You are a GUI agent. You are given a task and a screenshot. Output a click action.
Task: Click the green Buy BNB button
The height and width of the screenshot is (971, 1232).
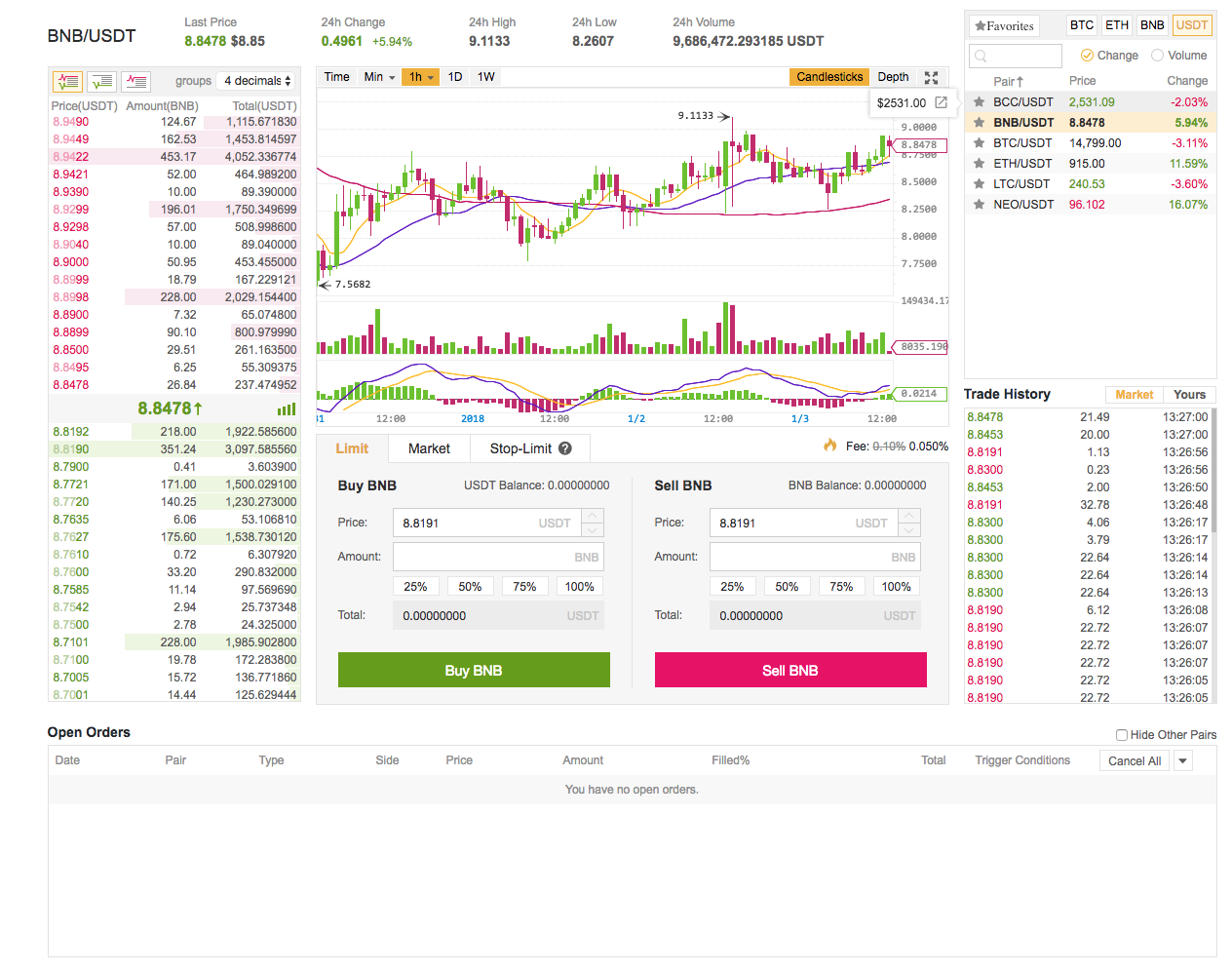click(x=474, y=670)
